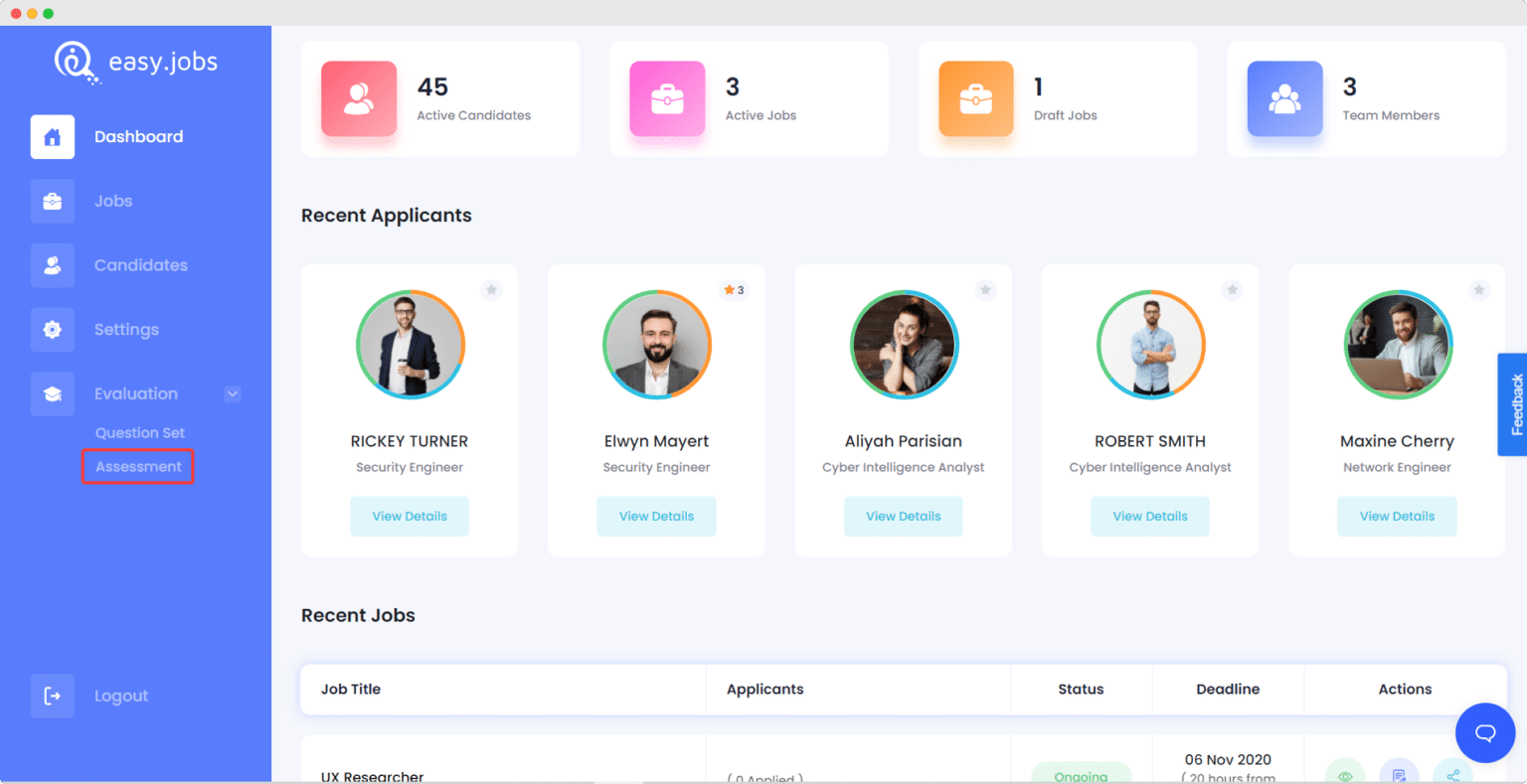Click the Logout arrow icon
This screenshot has height=784, width=1527.
(x=52, y=697)
